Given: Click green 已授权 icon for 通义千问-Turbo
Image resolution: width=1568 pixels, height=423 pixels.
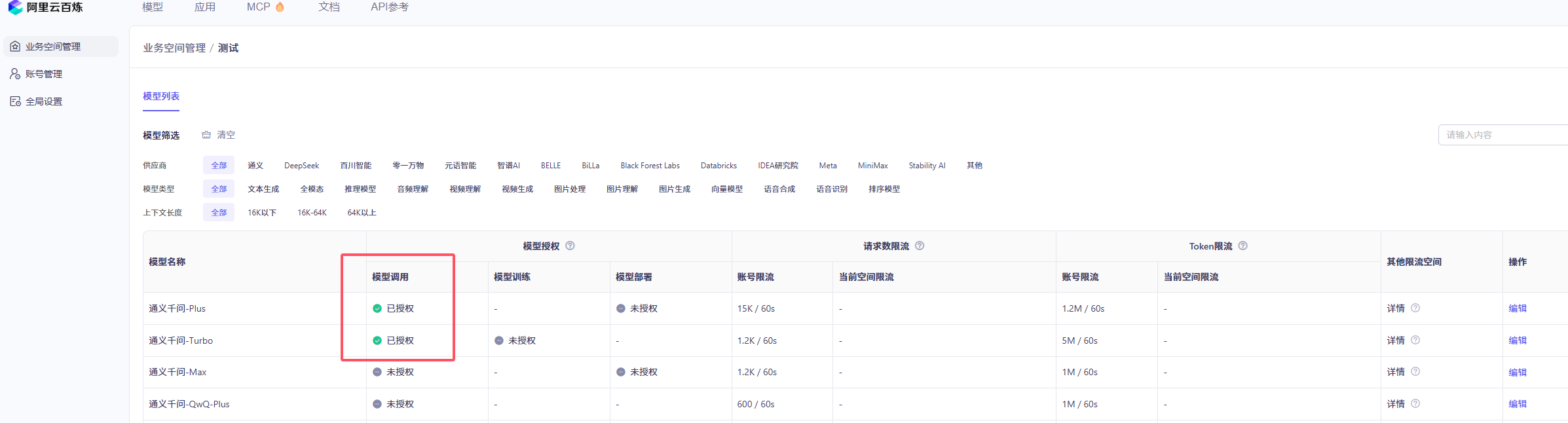Looking at the screenshot, I should click(377, 340).
